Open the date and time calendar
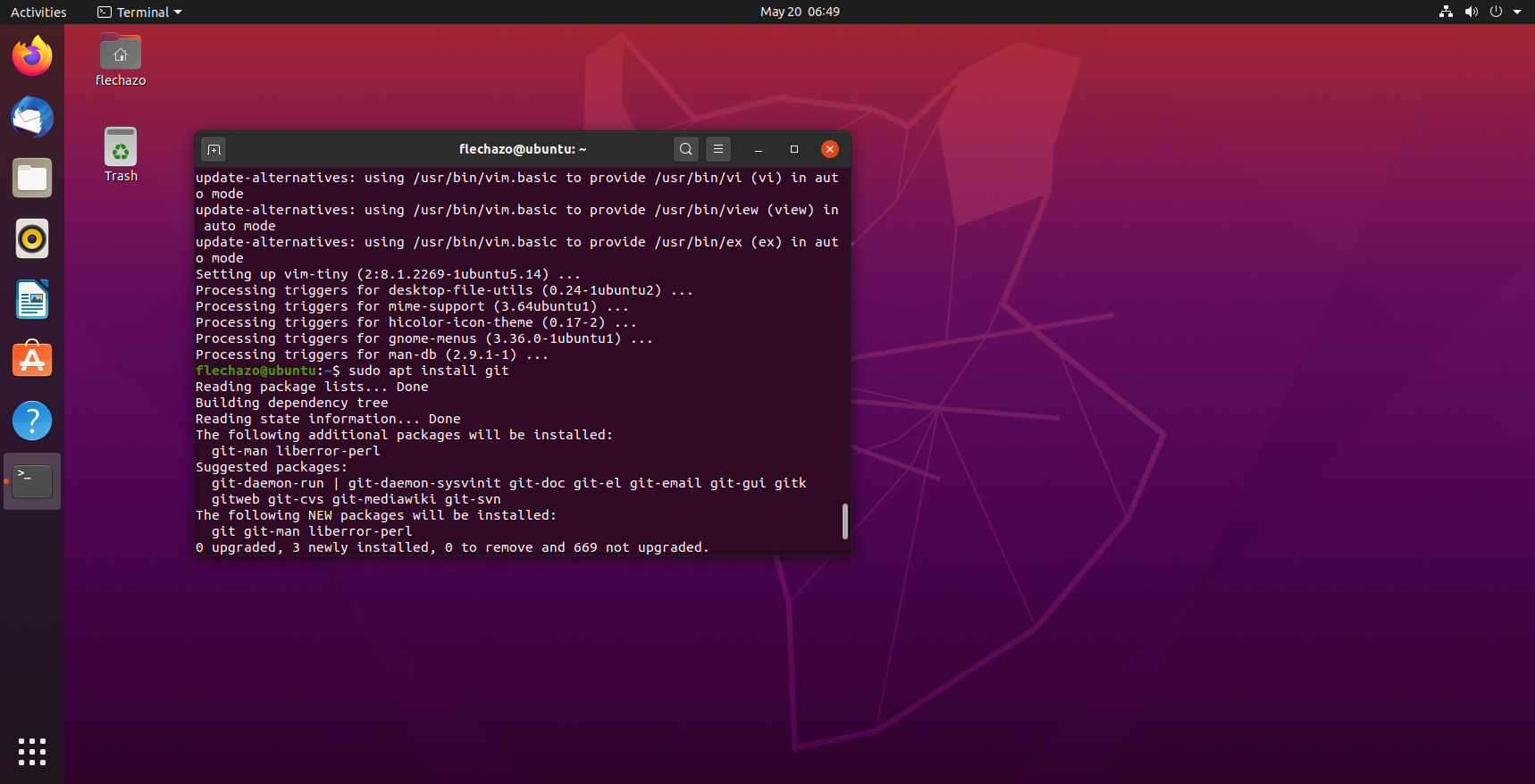This screenshot has width=1535, height=784. pyautogui.click(x=800, y=12)
